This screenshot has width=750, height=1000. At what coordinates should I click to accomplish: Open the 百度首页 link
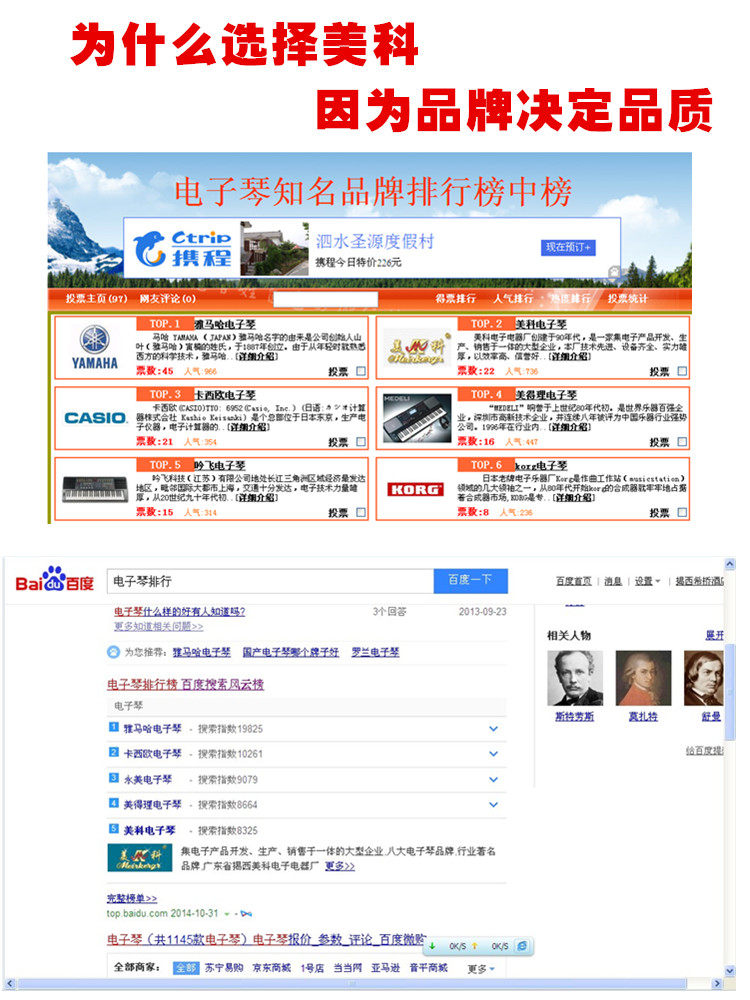pyautogui.click(x=574, y=581)
